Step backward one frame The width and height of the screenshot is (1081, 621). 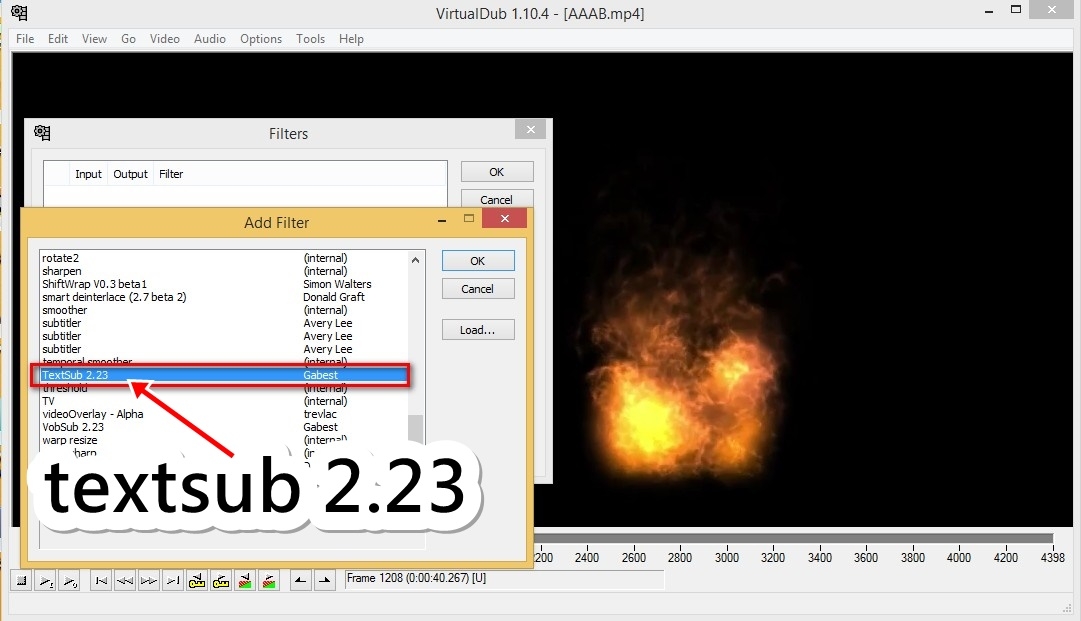point(125,581)
